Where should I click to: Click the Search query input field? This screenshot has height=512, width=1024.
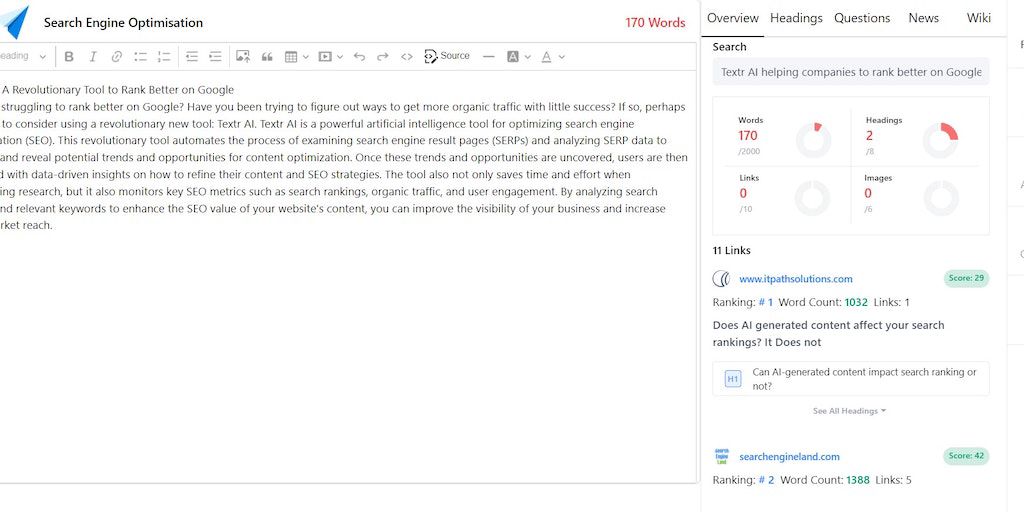(851, 72)
